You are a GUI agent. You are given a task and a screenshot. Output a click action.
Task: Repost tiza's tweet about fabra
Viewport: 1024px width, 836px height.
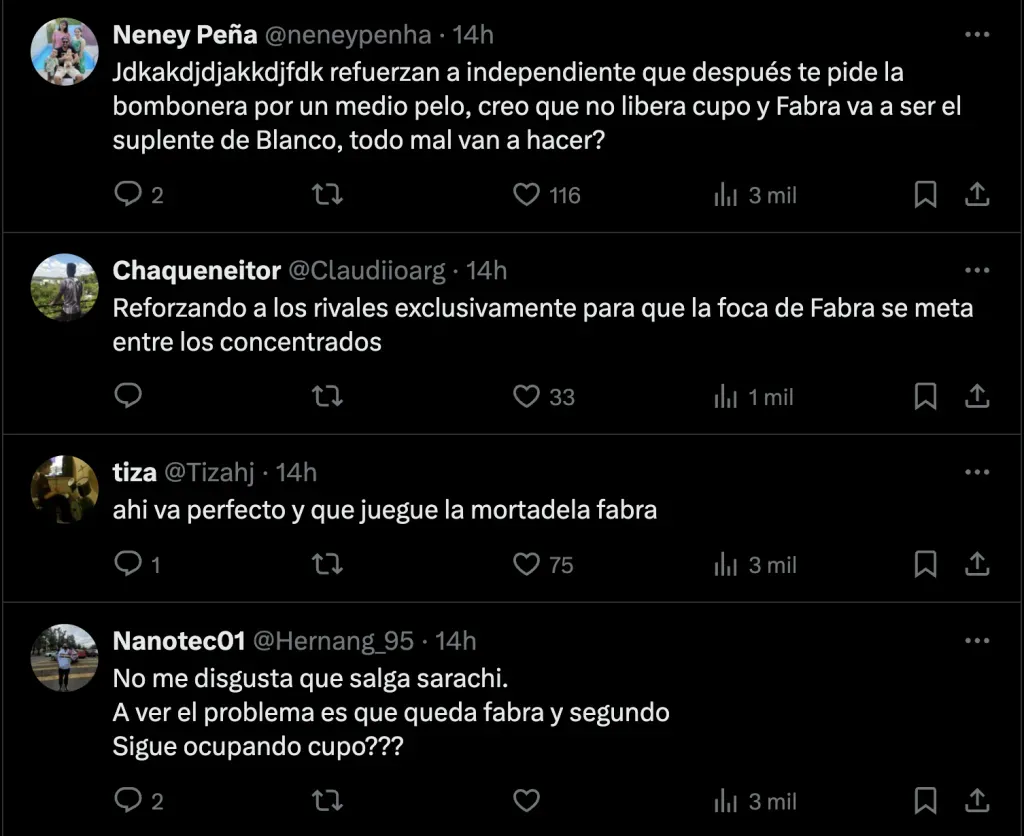(x=327, y=565)
